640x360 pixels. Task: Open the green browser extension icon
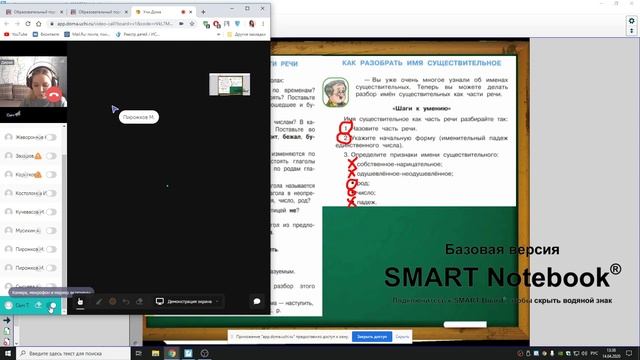(207, 24)
